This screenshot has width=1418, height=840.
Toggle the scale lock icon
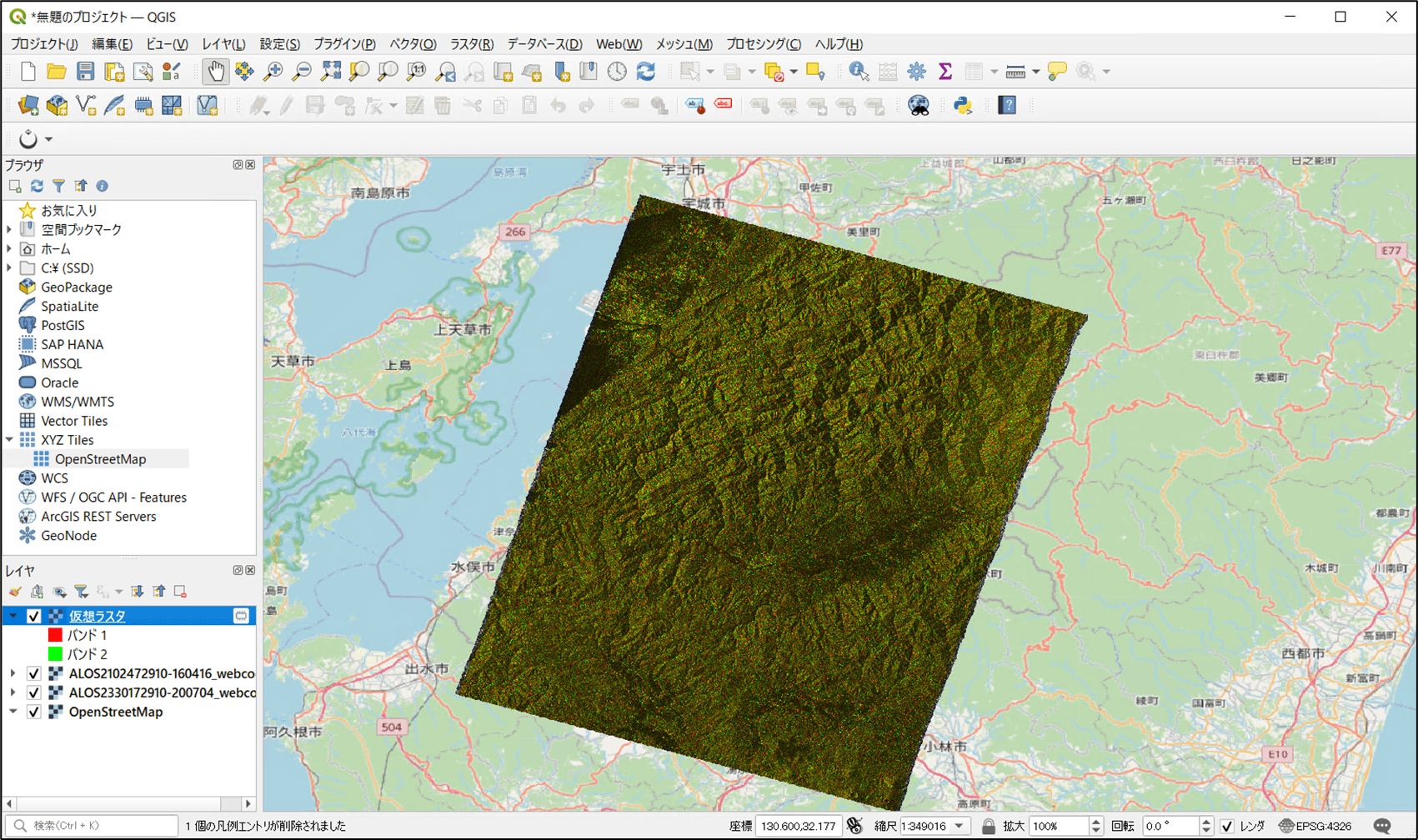click(x=988, y=826)
